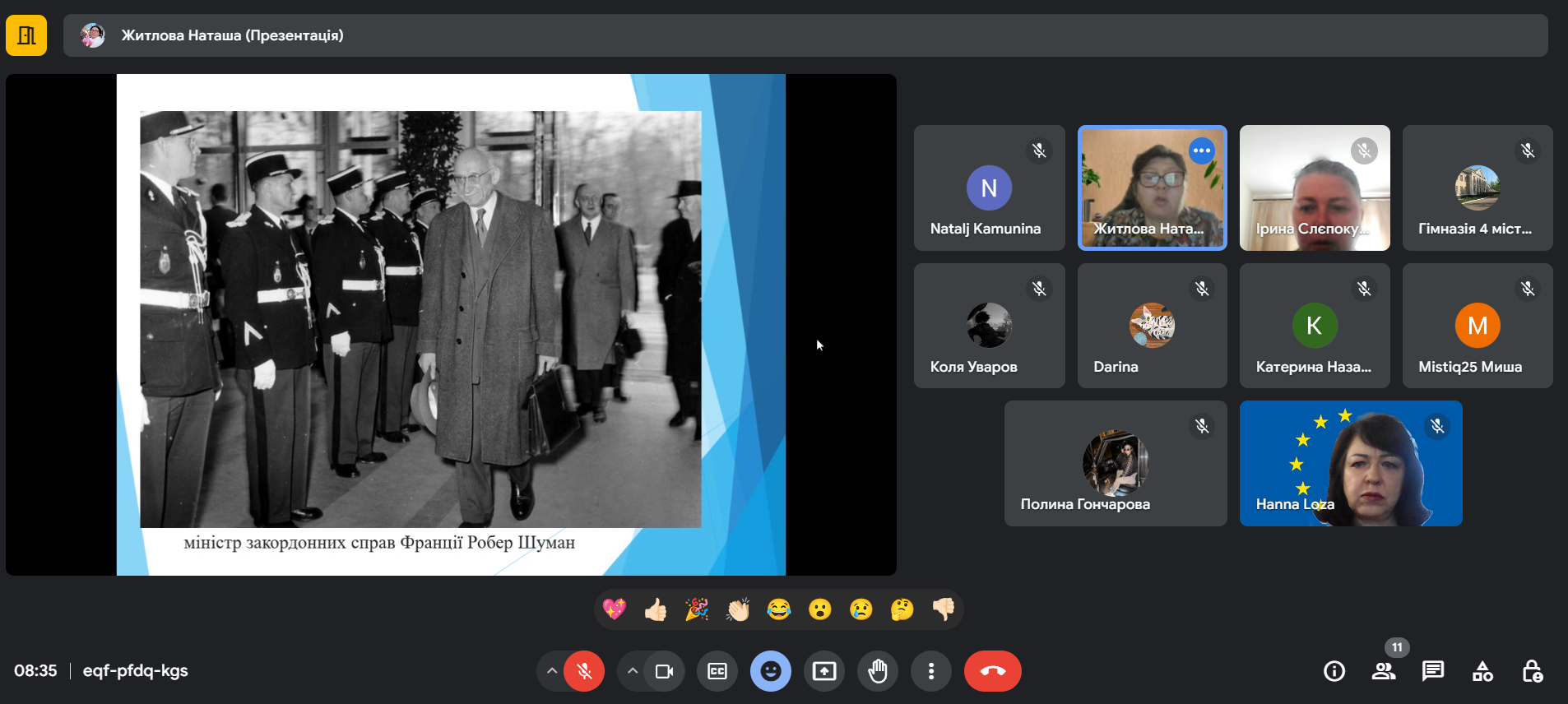Screen dimensions: 1568x704
Task: Open more options three-dot menu
Action: [x=931, y=671]
